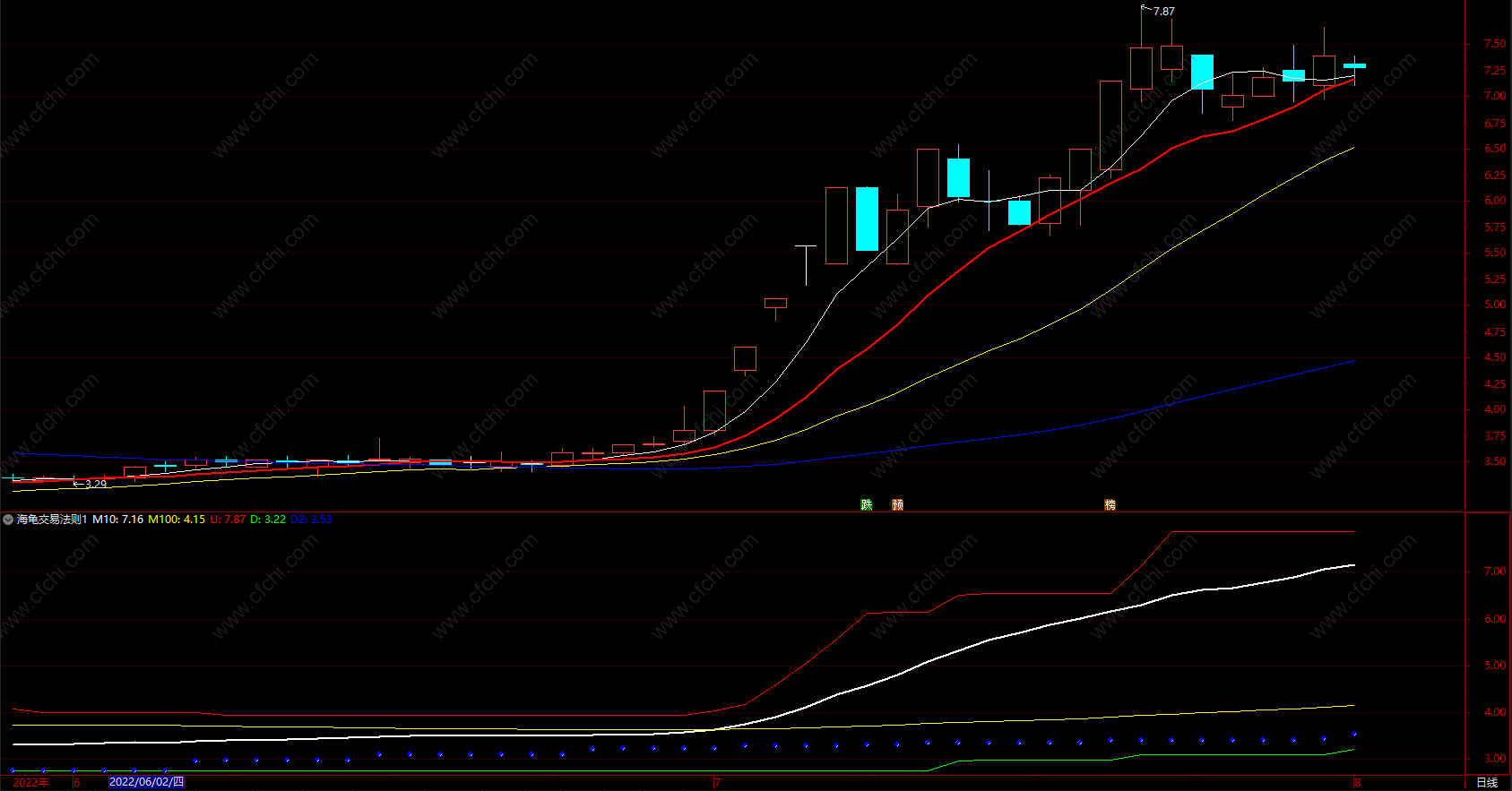1512x791 pixels.
Task: Select 5.50 on the main price axis
Action: 1494,254
